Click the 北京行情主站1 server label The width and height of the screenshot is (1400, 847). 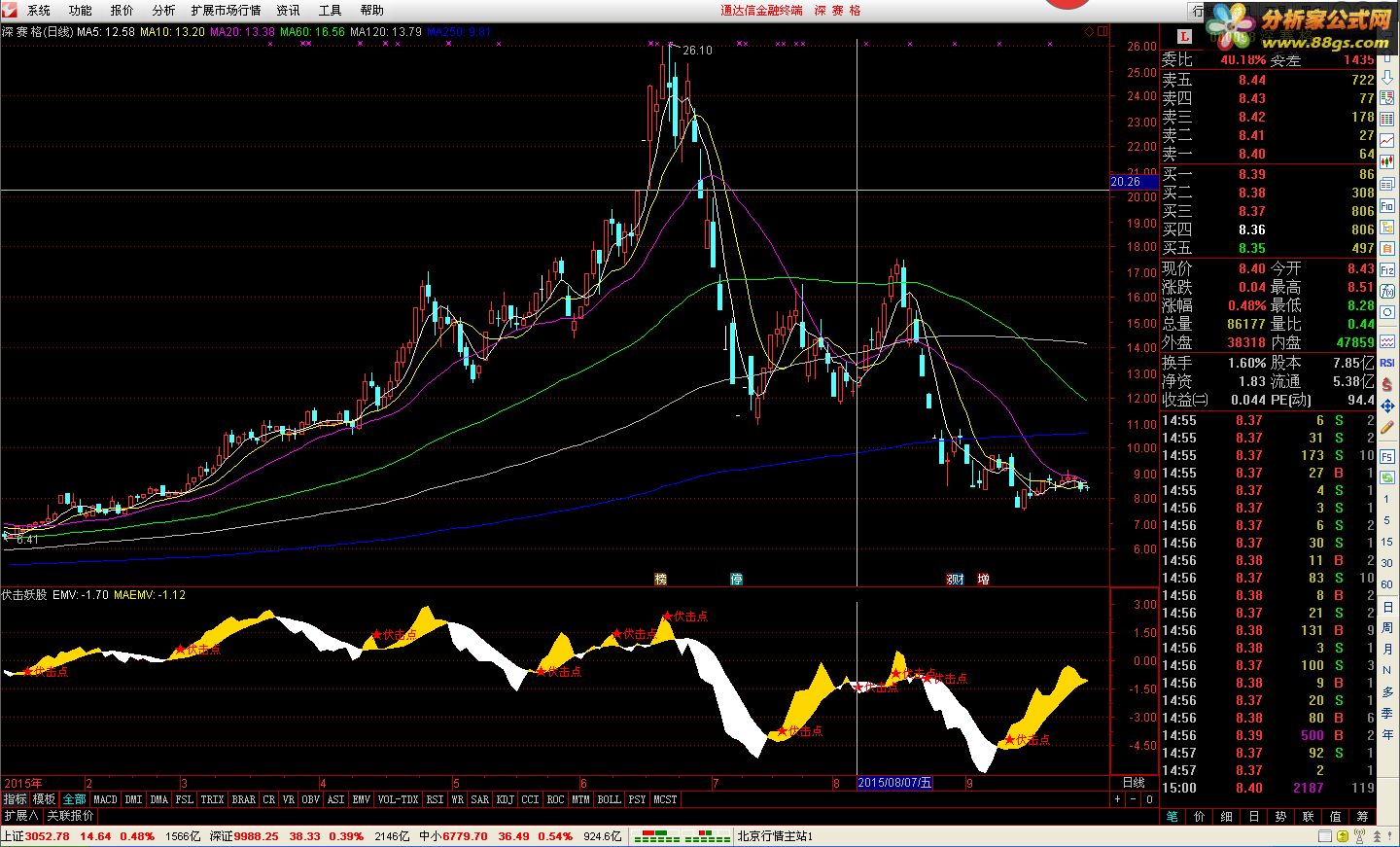(775, 836)
